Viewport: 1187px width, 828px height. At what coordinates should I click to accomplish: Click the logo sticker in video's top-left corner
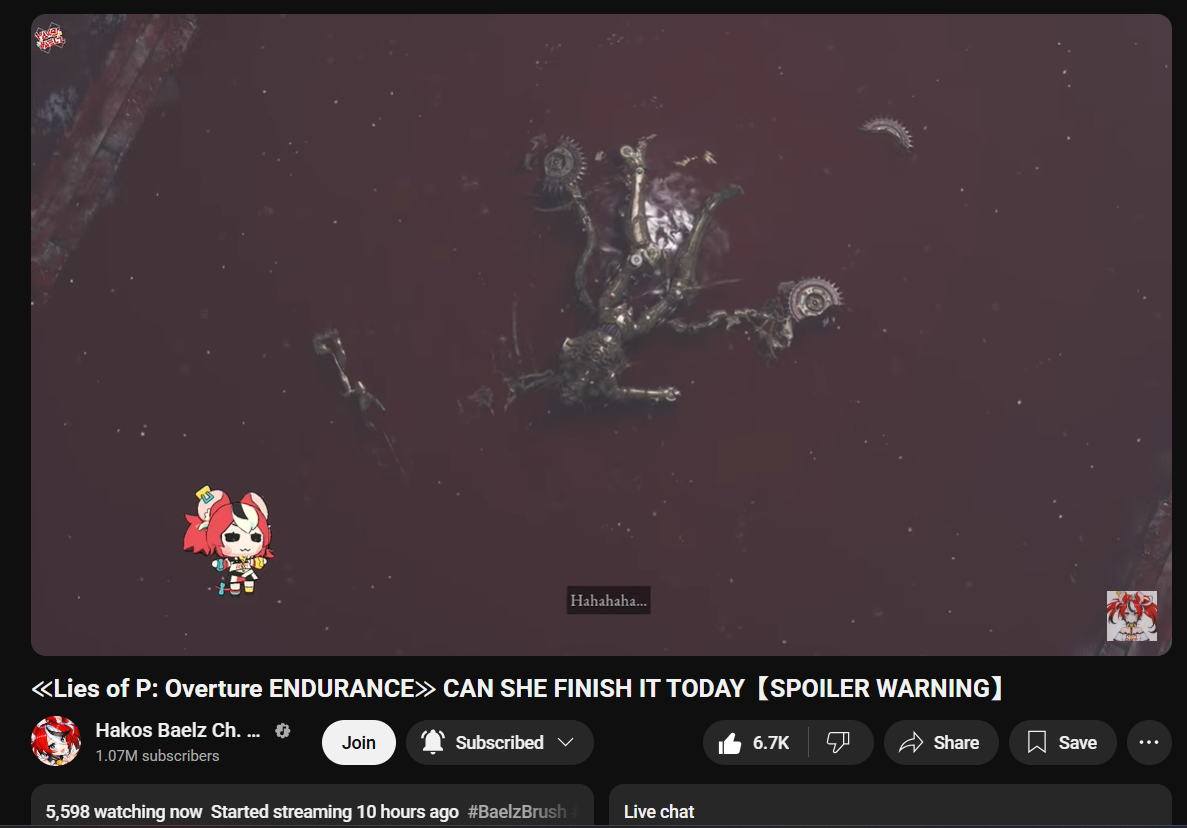(50, 37)
